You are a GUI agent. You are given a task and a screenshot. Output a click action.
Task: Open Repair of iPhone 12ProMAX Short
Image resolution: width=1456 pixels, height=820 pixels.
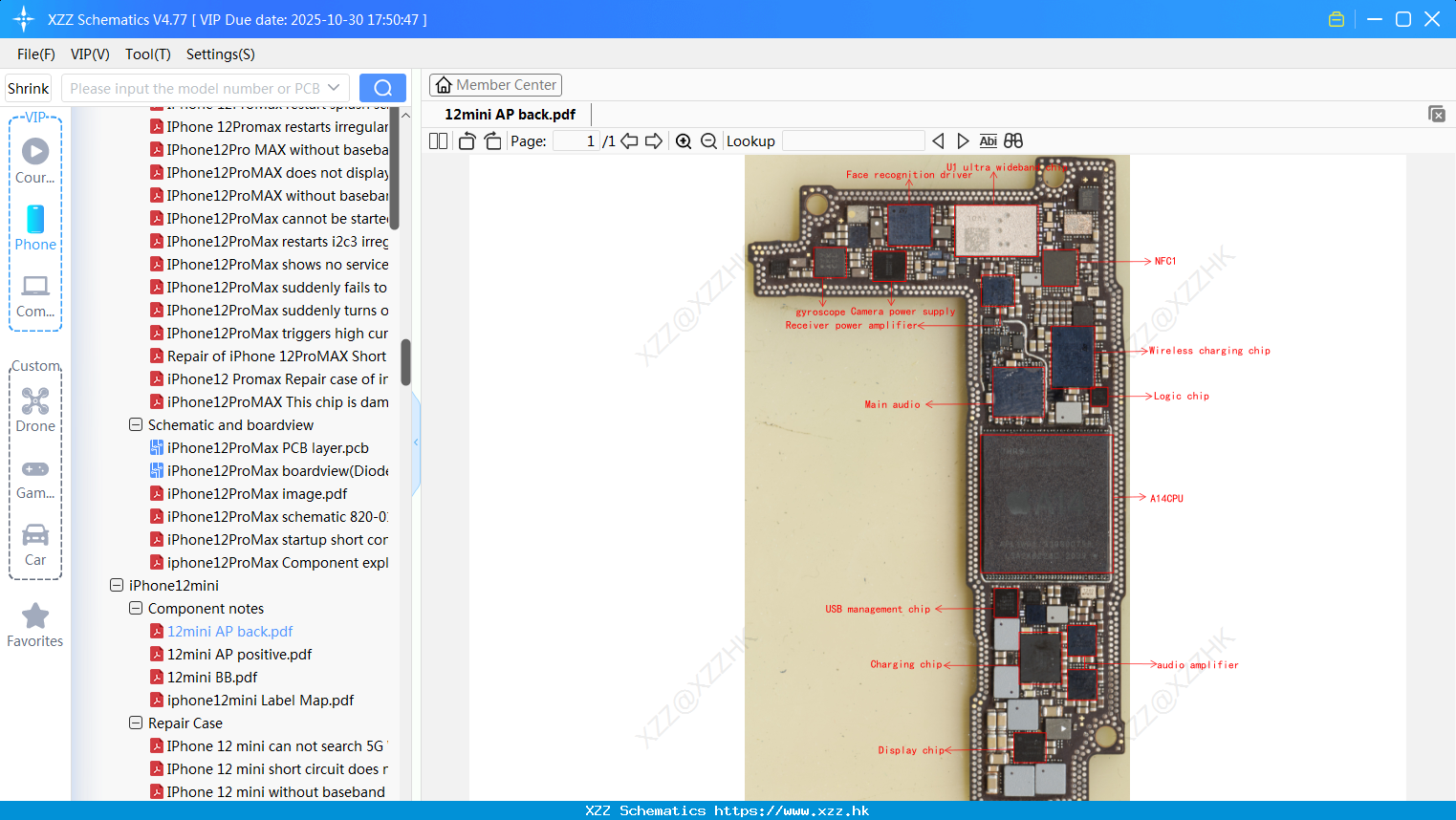(x=276, y=356)
